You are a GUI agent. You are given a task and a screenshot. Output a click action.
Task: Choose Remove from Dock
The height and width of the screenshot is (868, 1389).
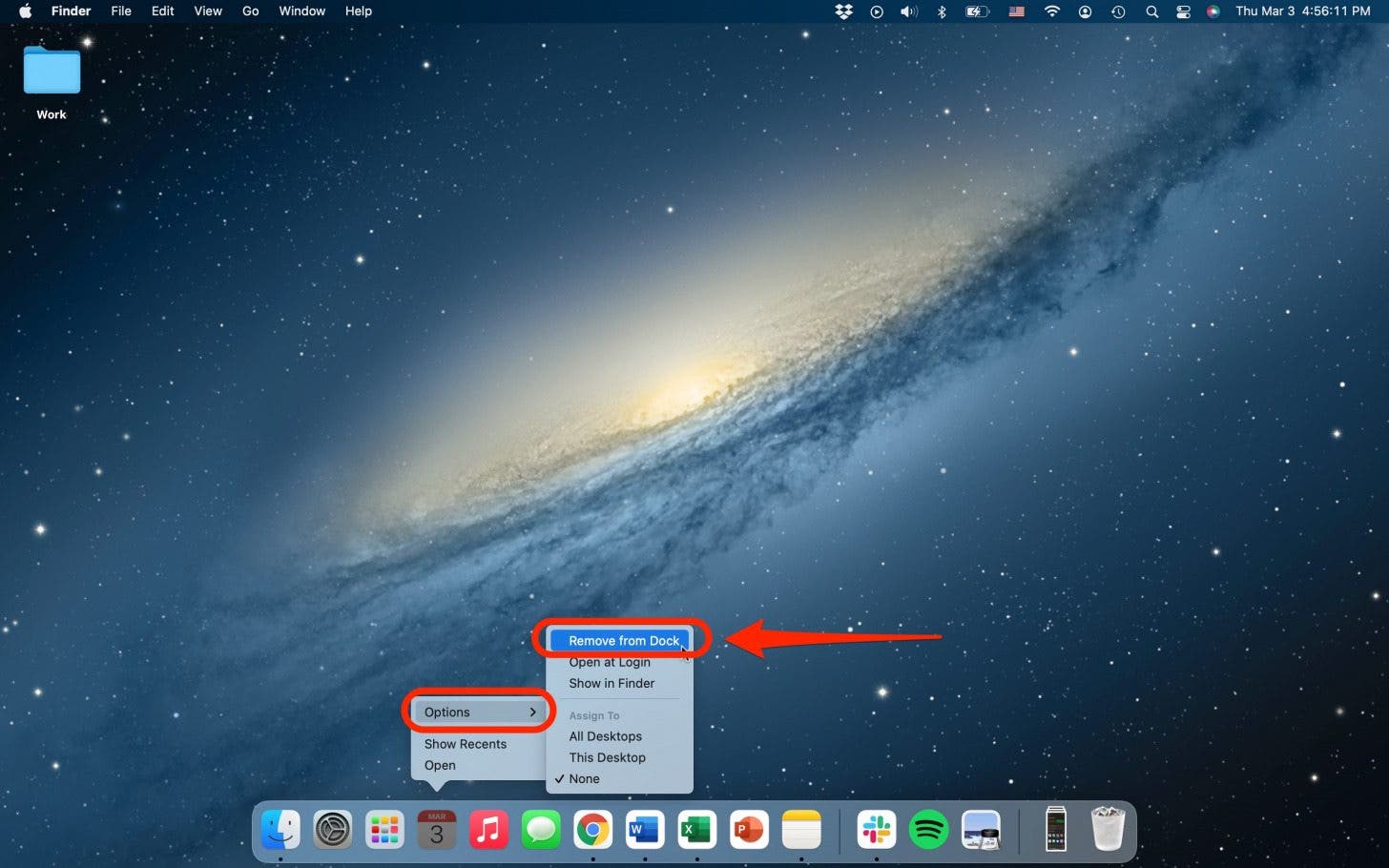[x=623, y=641]
